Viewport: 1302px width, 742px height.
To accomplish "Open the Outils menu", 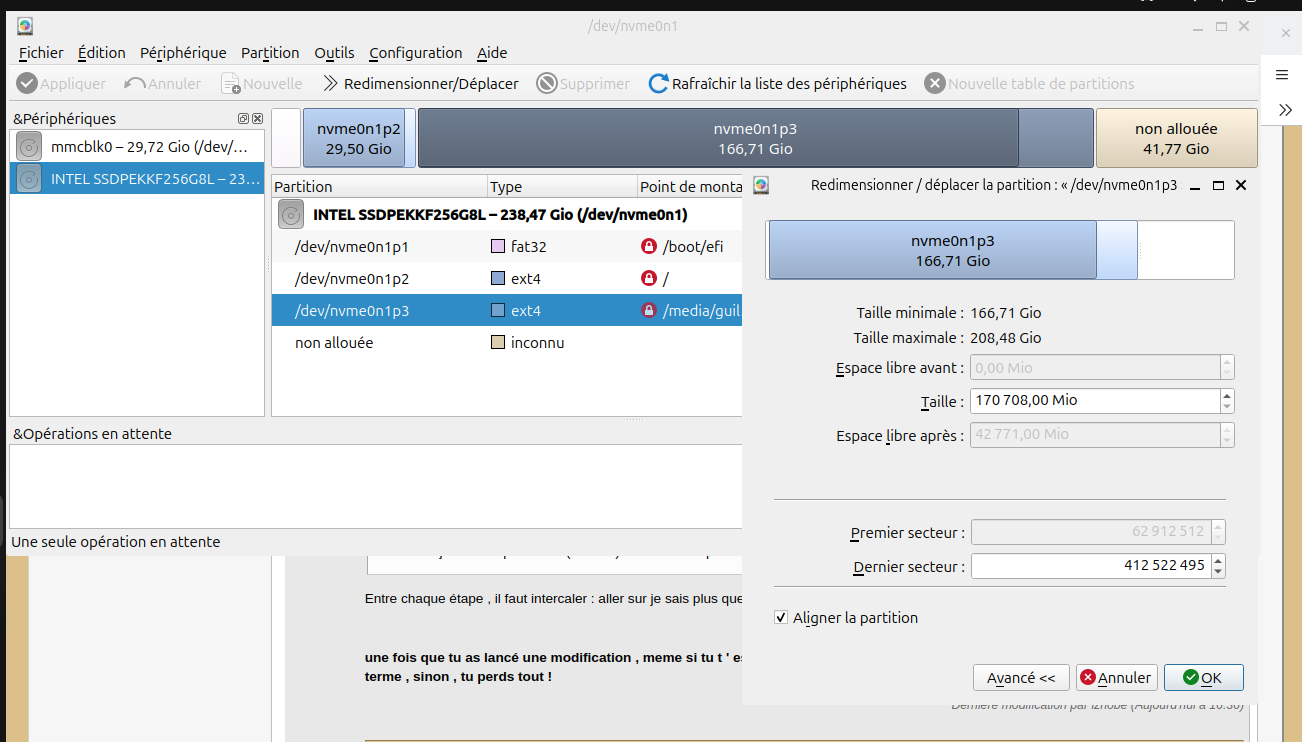I will (334, 53).
